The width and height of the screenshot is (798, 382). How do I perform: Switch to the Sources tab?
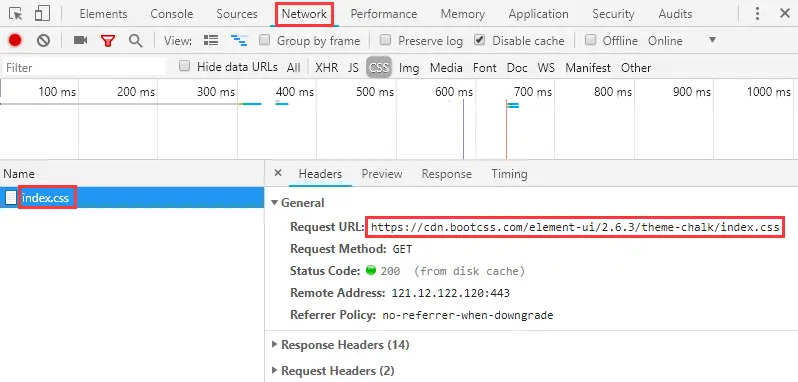237,14
